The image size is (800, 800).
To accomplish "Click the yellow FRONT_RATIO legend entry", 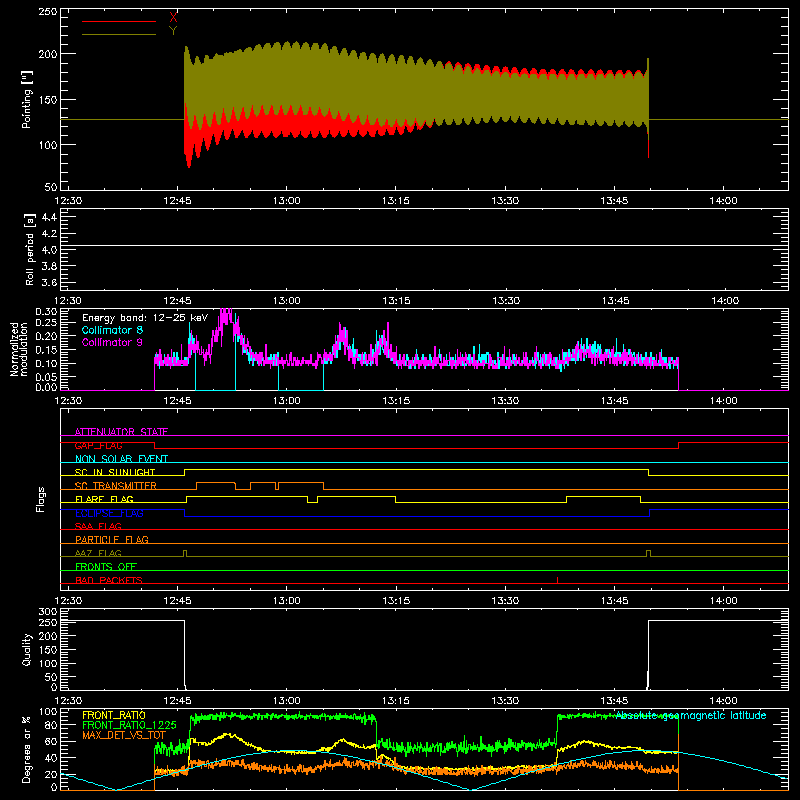I will pyautogui.click(x=114, y=715).
